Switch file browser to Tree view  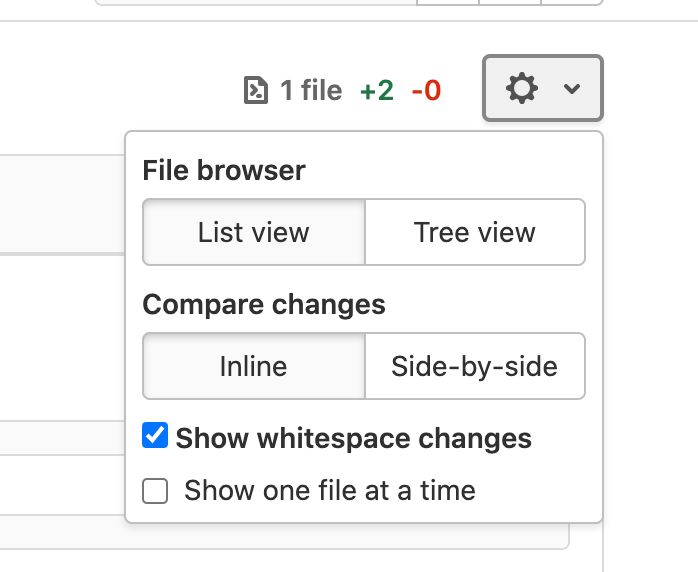(x=475, y=233)
